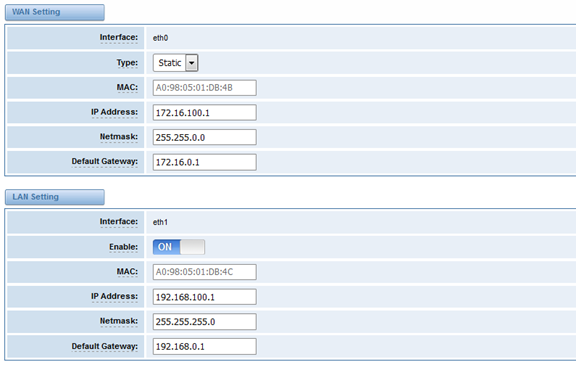576x370 pixels.
Task: Click the WAN Netmask field 255.255.0.0
Action: coord(205,137)
